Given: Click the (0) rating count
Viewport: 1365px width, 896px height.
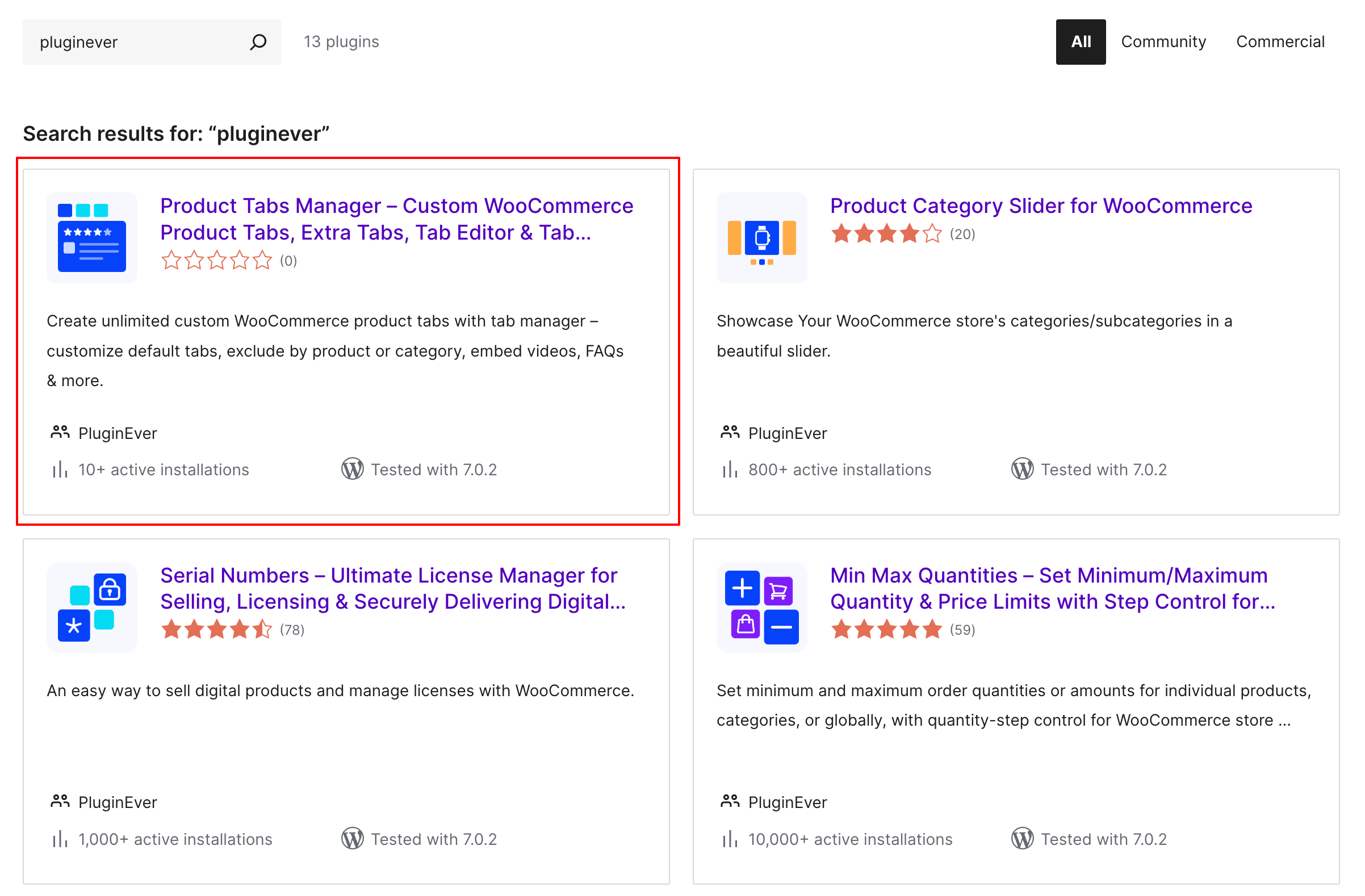Looking at the screenshot, I should pyautogui.click(x=288, y=261).
